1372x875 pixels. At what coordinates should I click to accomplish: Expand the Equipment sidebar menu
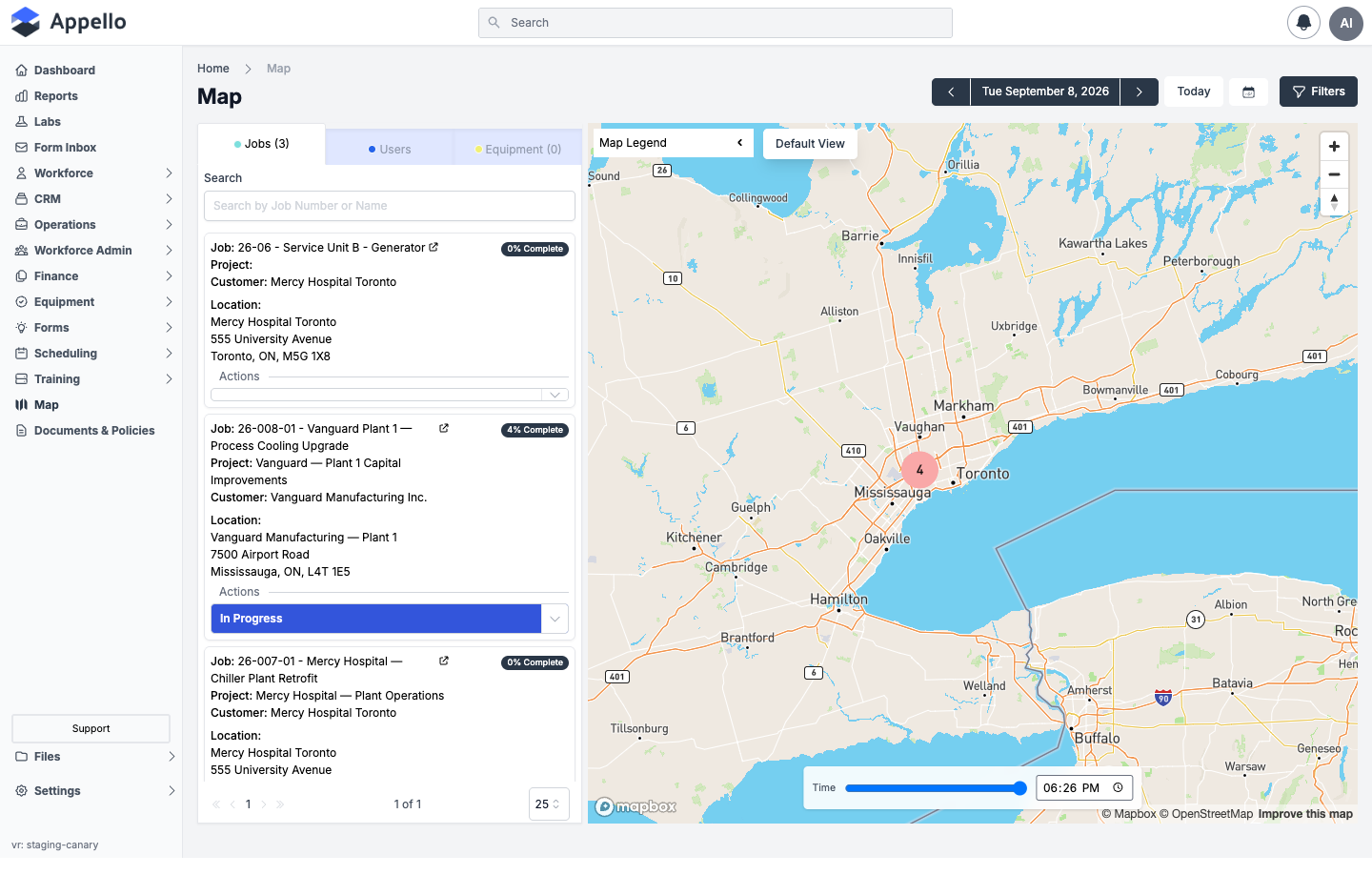pos(91,302)
